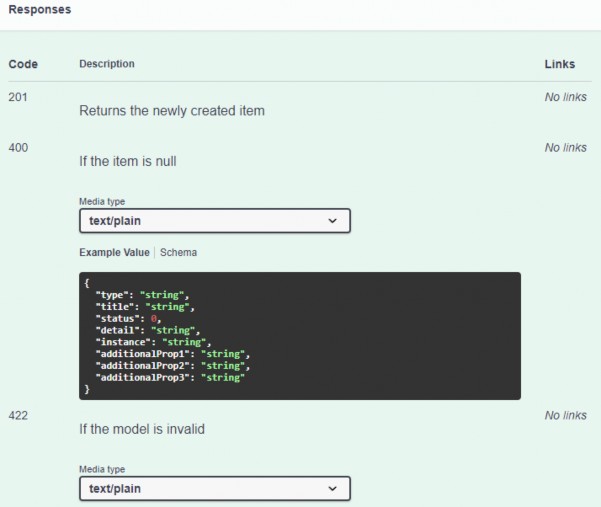Click 'If the item is null' description
Image resolution: width=601 pixels, height=507 pixels.
click(x=128, y=161)
